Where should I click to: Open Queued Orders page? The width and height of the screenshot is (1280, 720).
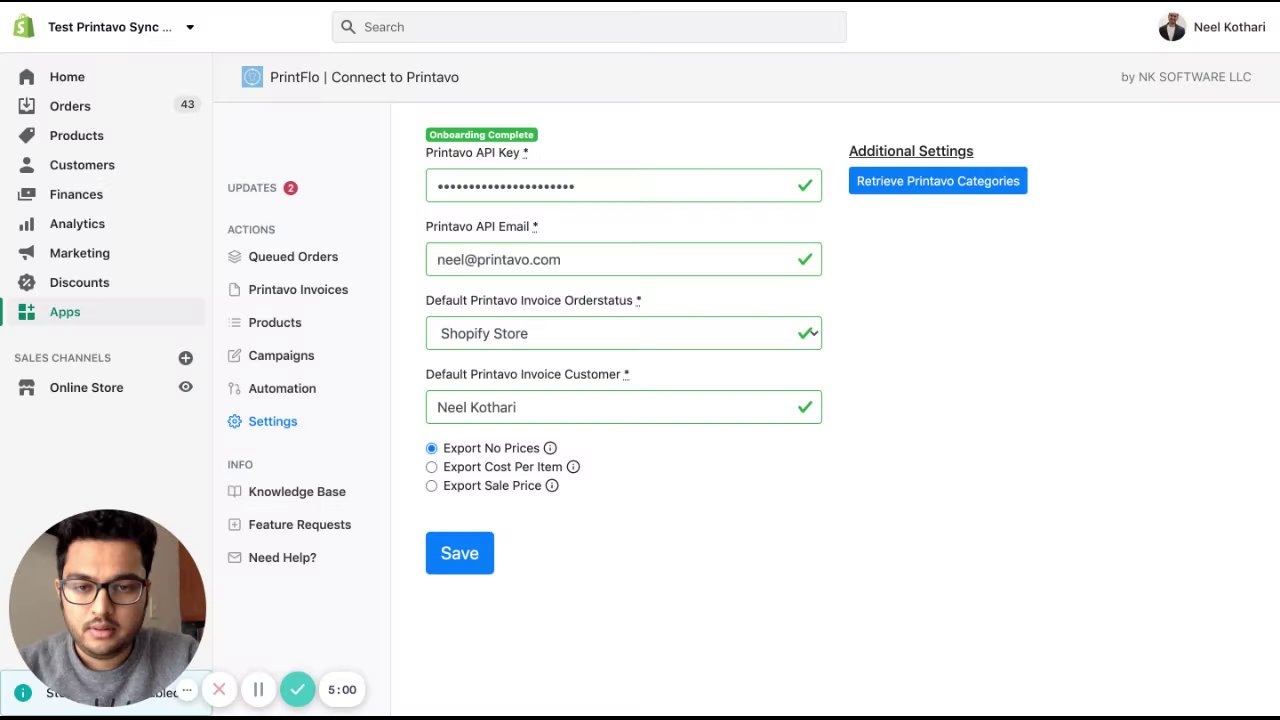293,257
